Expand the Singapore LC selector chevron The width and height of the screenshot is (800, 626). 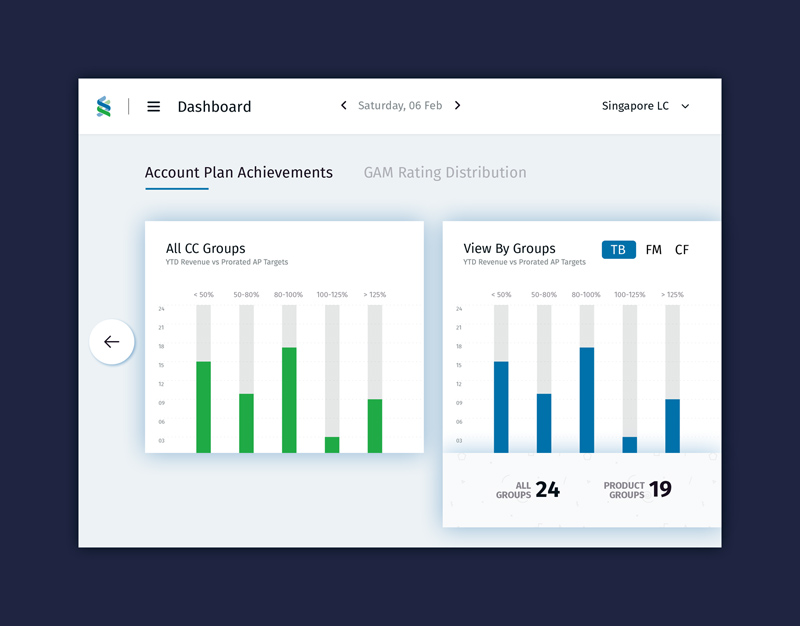[685, 105]
